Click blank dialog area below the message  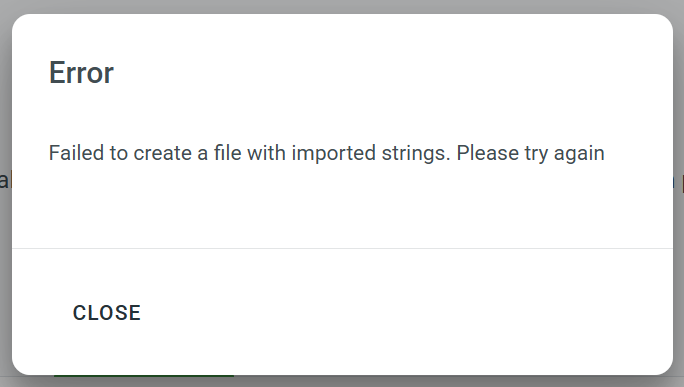[x=342, y=207]
